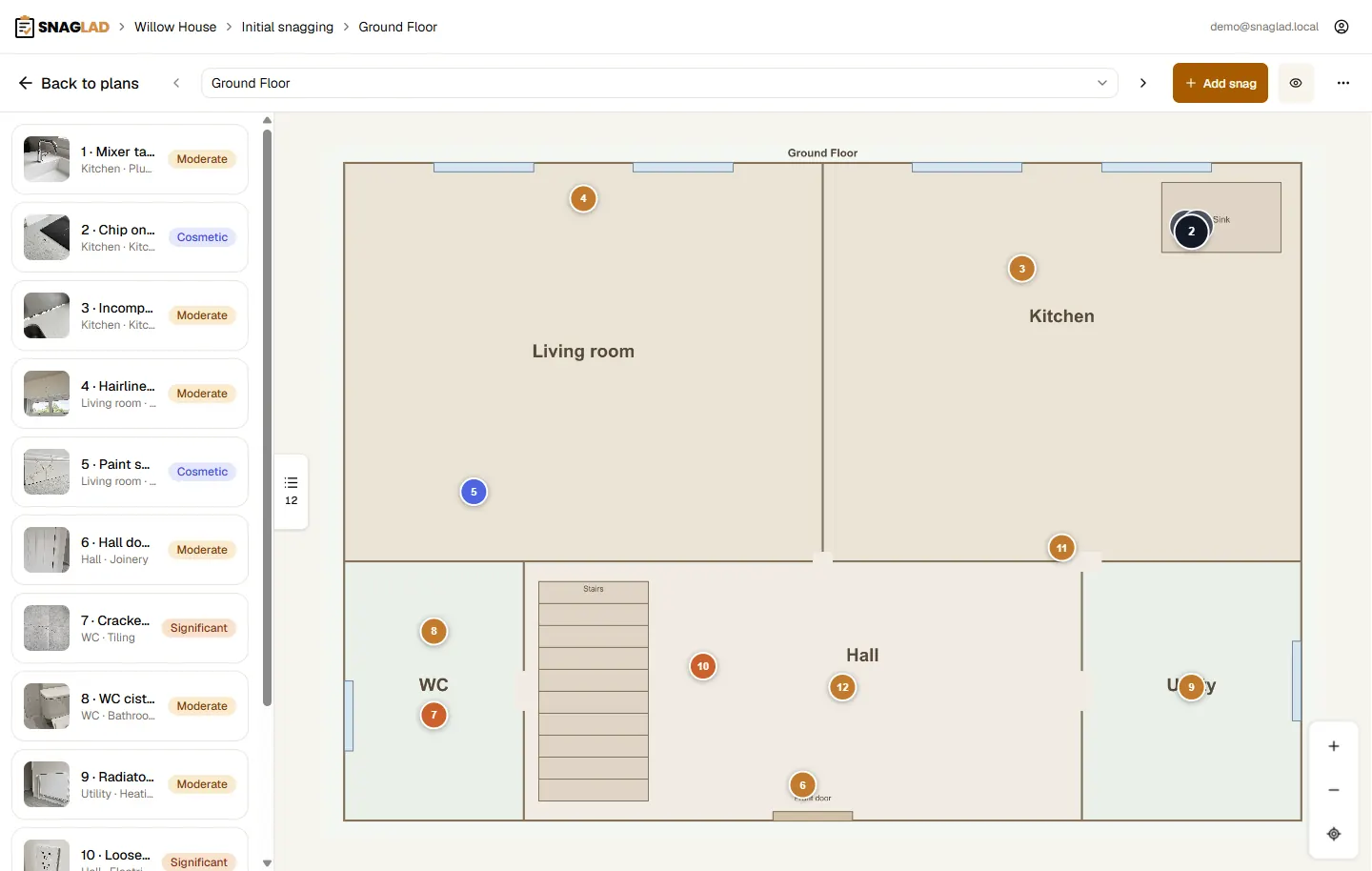Click thumbnail of snag 2 Chip on
This screenshot has height=871, width=1372.
click(x=47, y=237)
